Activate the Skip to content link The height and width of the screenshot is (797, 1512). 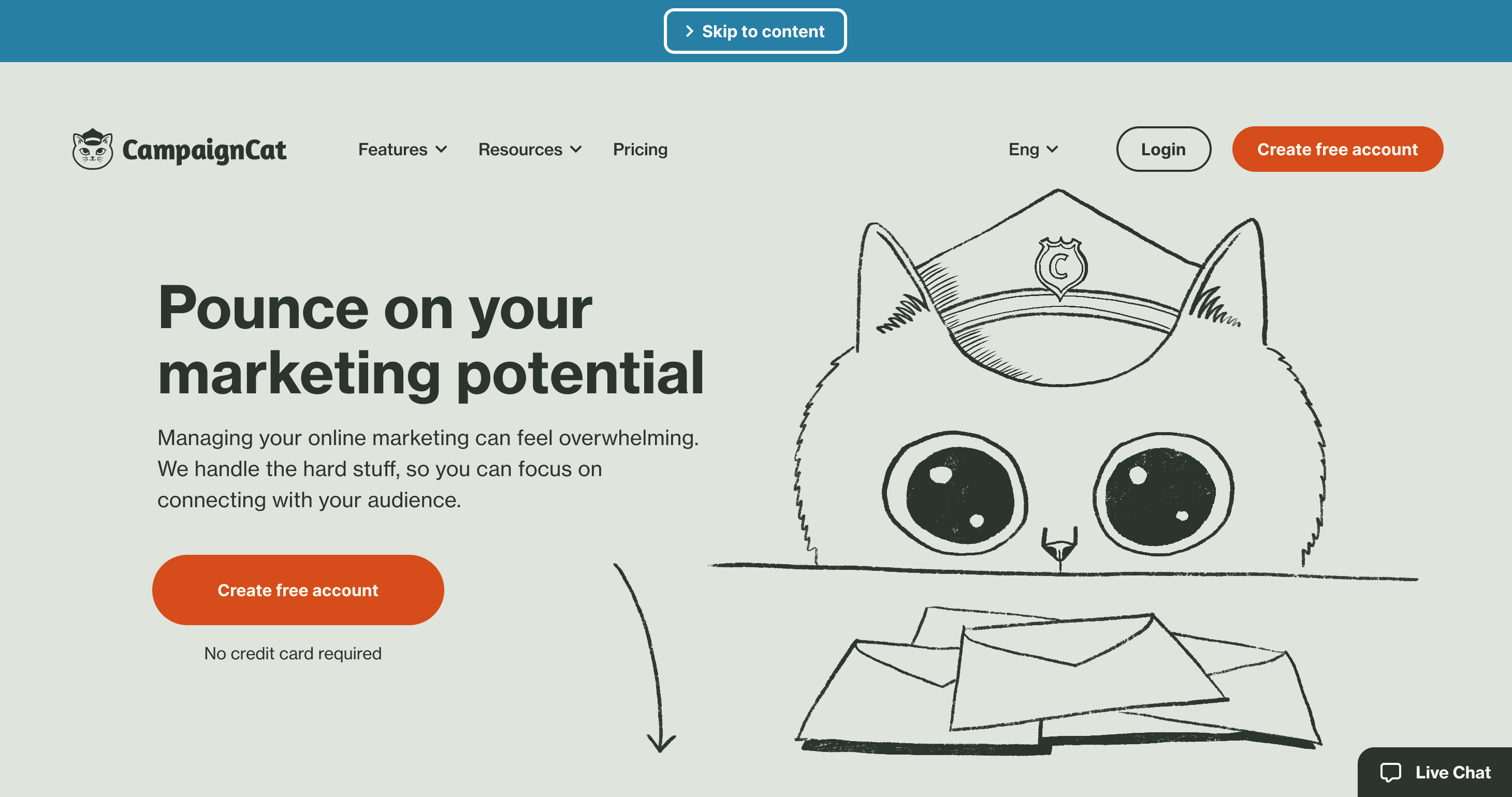(755, 31)
